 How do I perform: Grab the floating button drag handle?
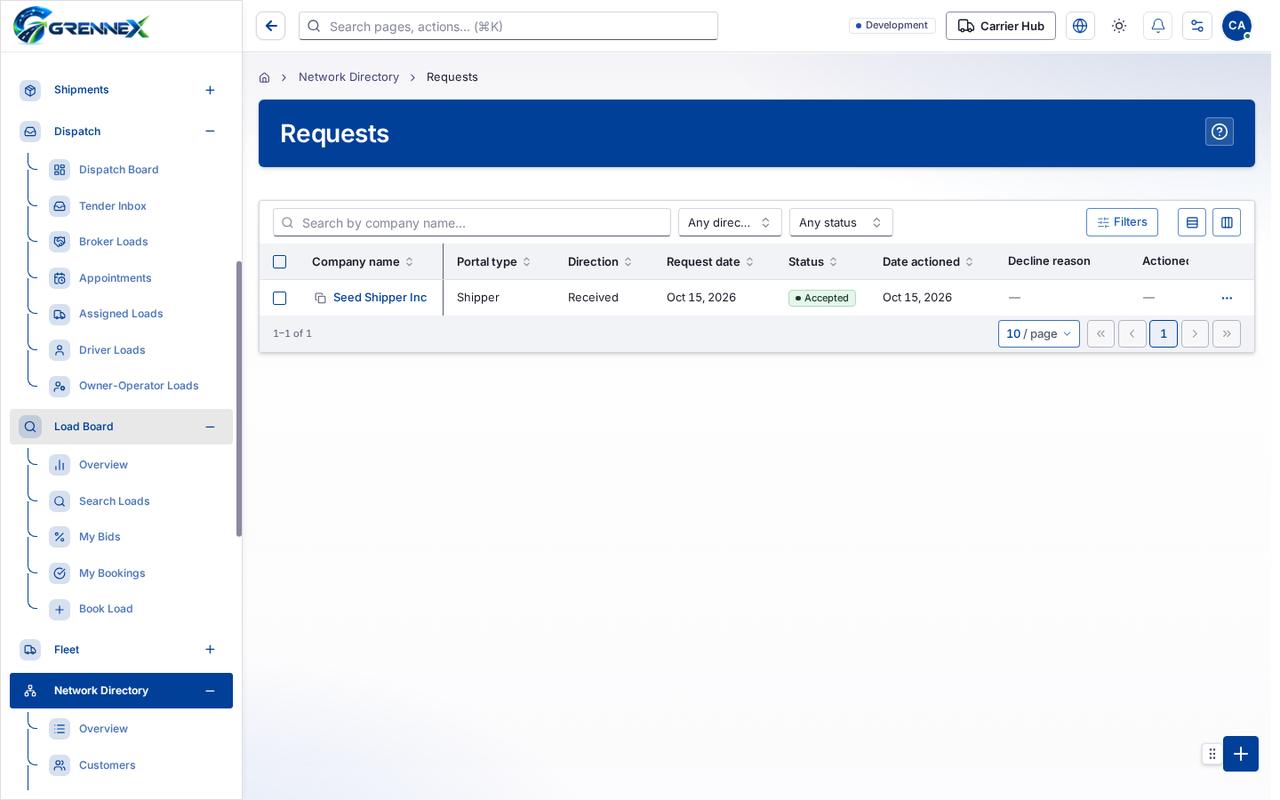point(1212,754)
